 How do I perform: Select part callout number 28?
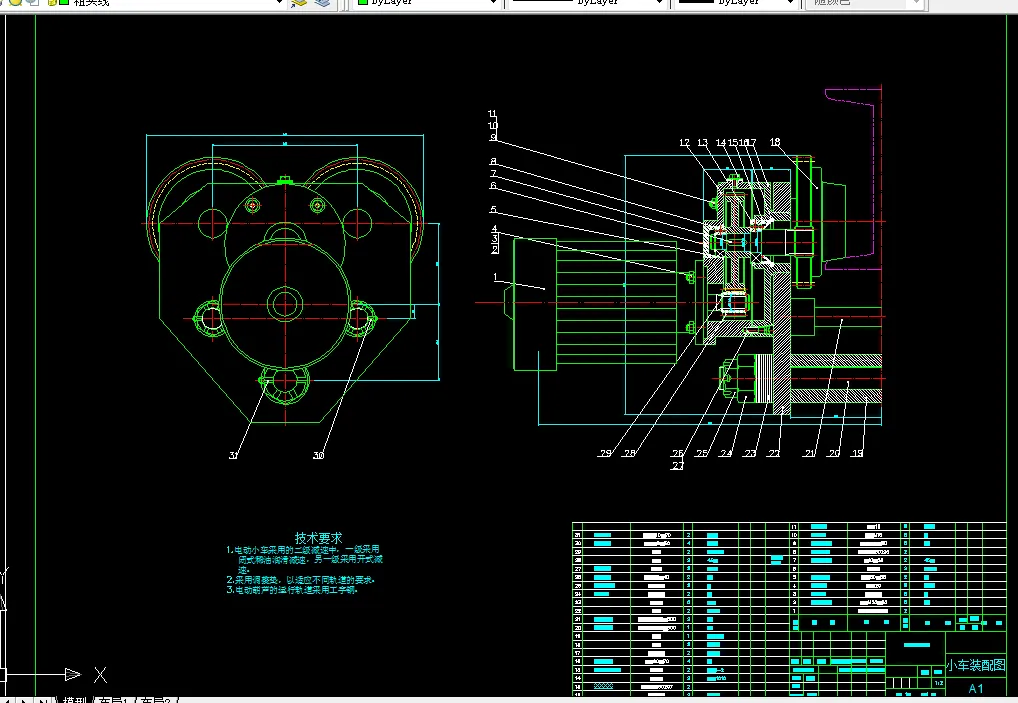coord(629,452)
